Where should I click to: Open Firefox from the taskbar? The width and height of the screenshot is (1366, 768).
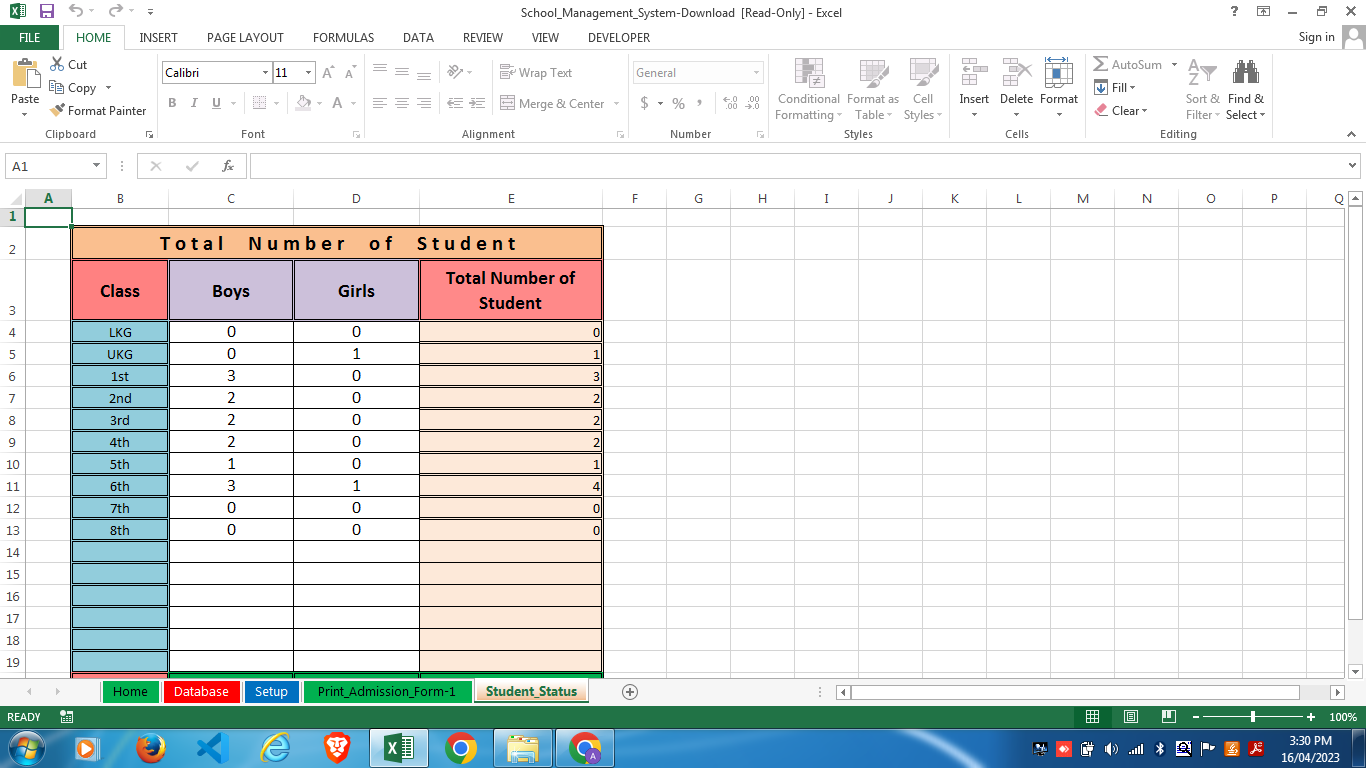click(151, 748)
